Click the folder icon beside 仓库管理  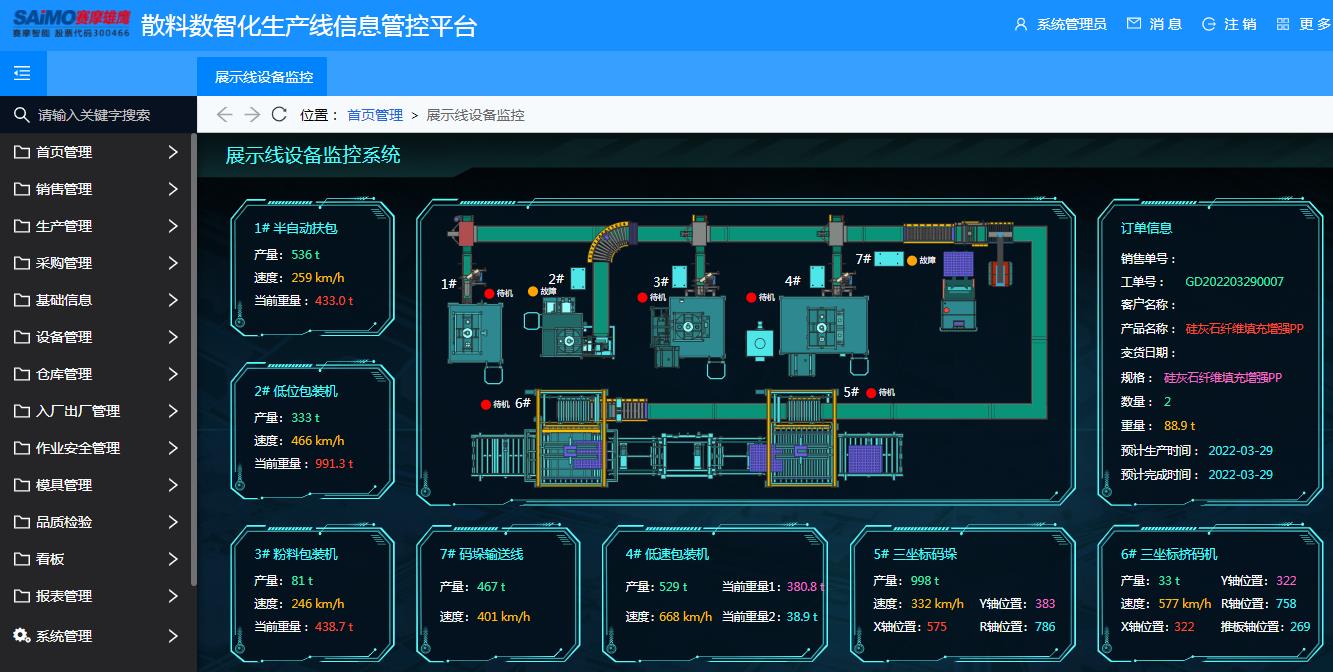click(24, 374)
